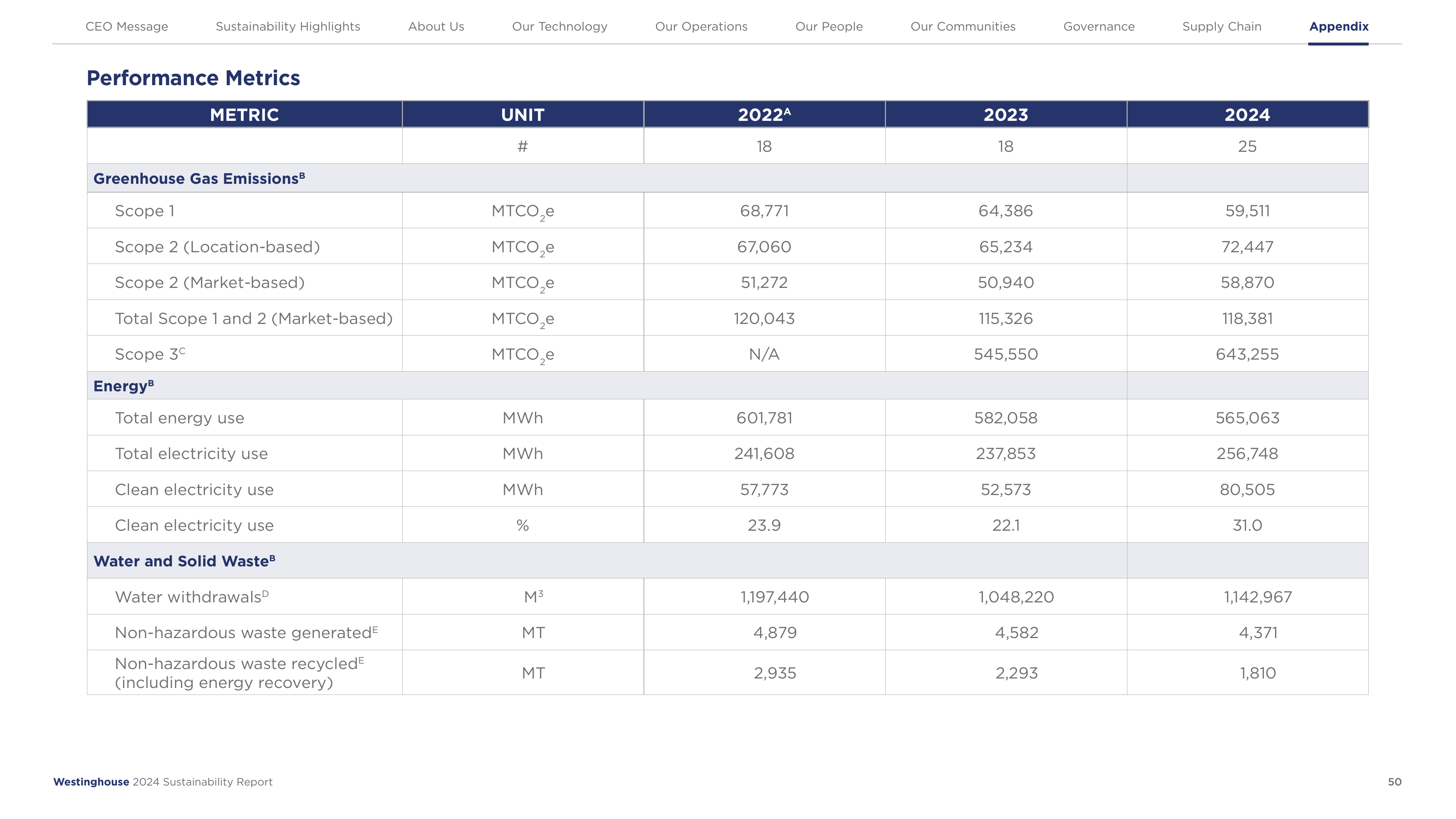1456x819 pixels.
Task: Click the UNIT column header
Action: click(x=523, y=115)
